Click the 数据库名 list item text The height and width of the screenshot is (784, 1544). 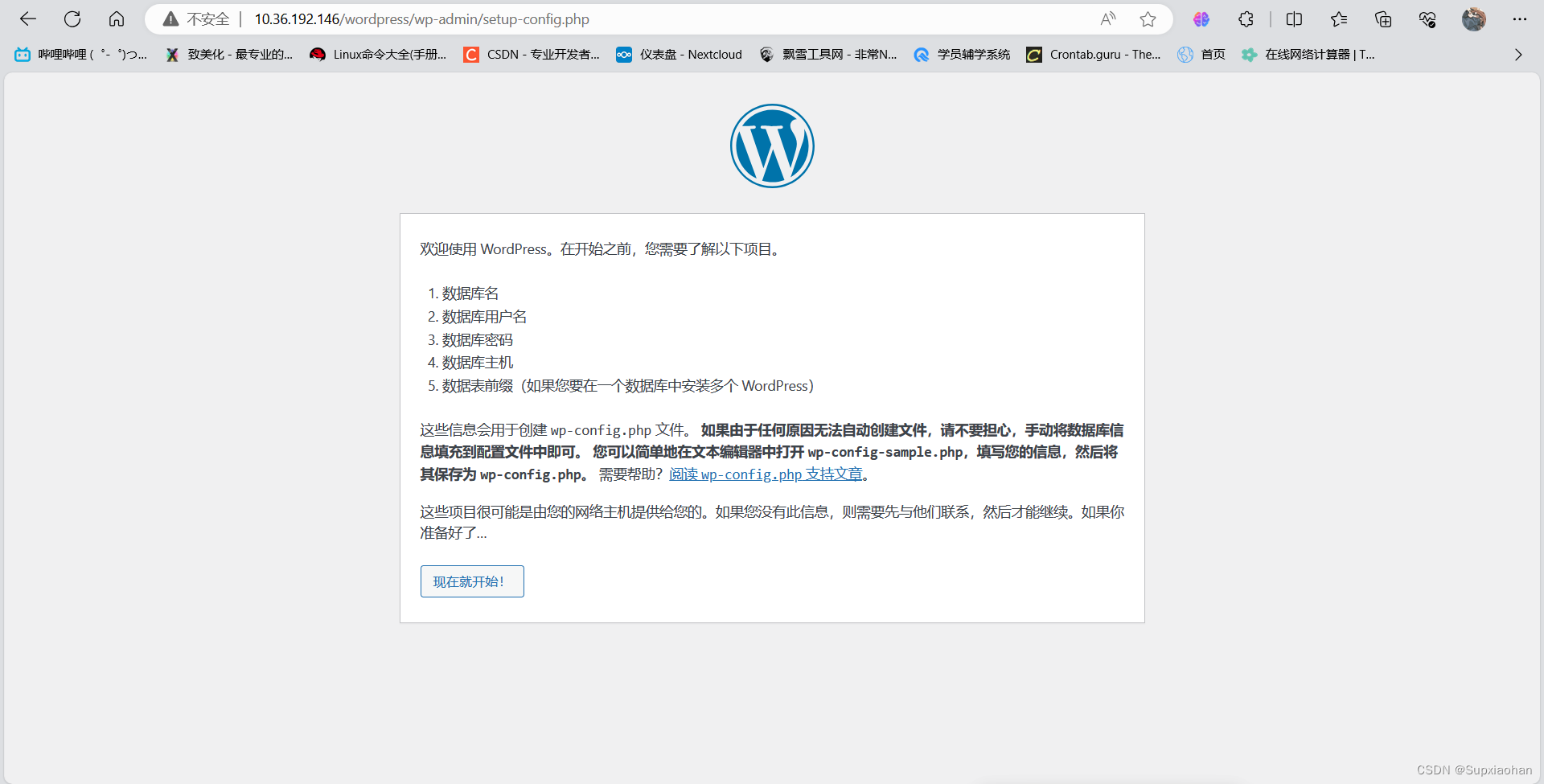point(470,293)
